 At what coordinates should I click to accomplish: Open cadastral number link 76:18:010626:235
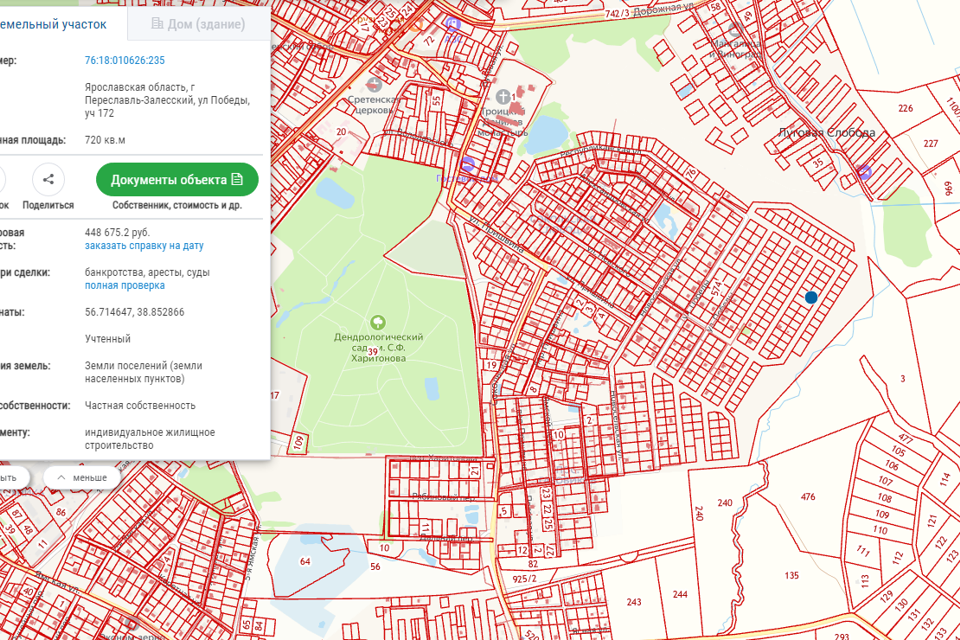click(x=125, y=60)
